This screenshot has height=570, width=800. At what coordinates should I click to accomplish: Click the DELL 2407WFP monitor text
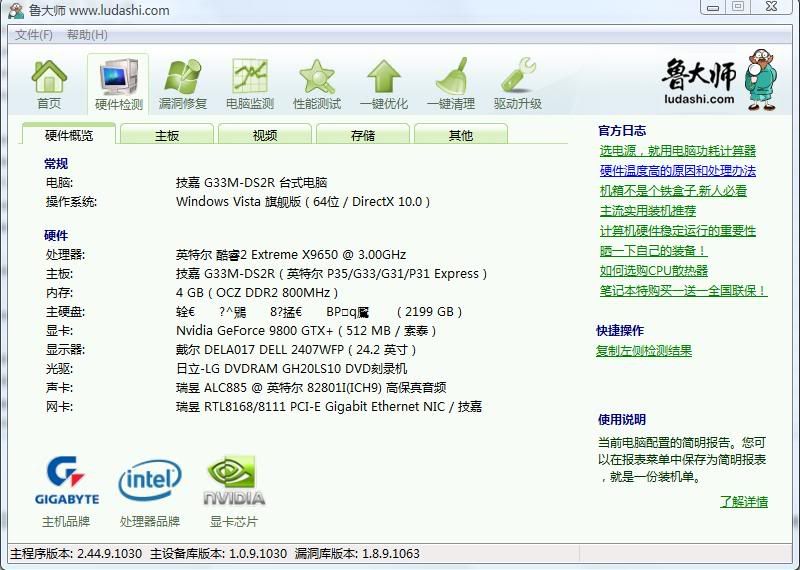click(x=296, y=350)
